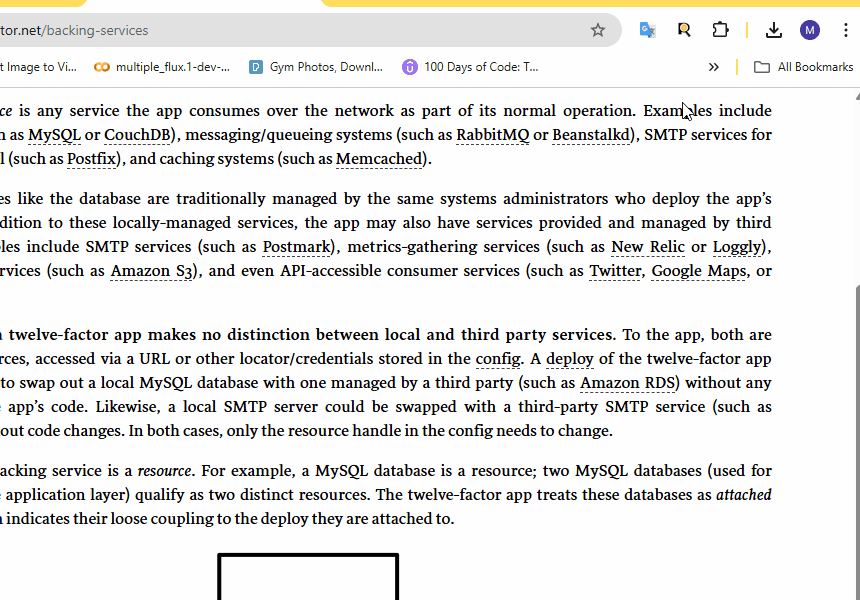Image resolution: width=860 pixels, height=600 pixels.
Task: Click the profile avatar M
Action: click(x=809, y=30)
